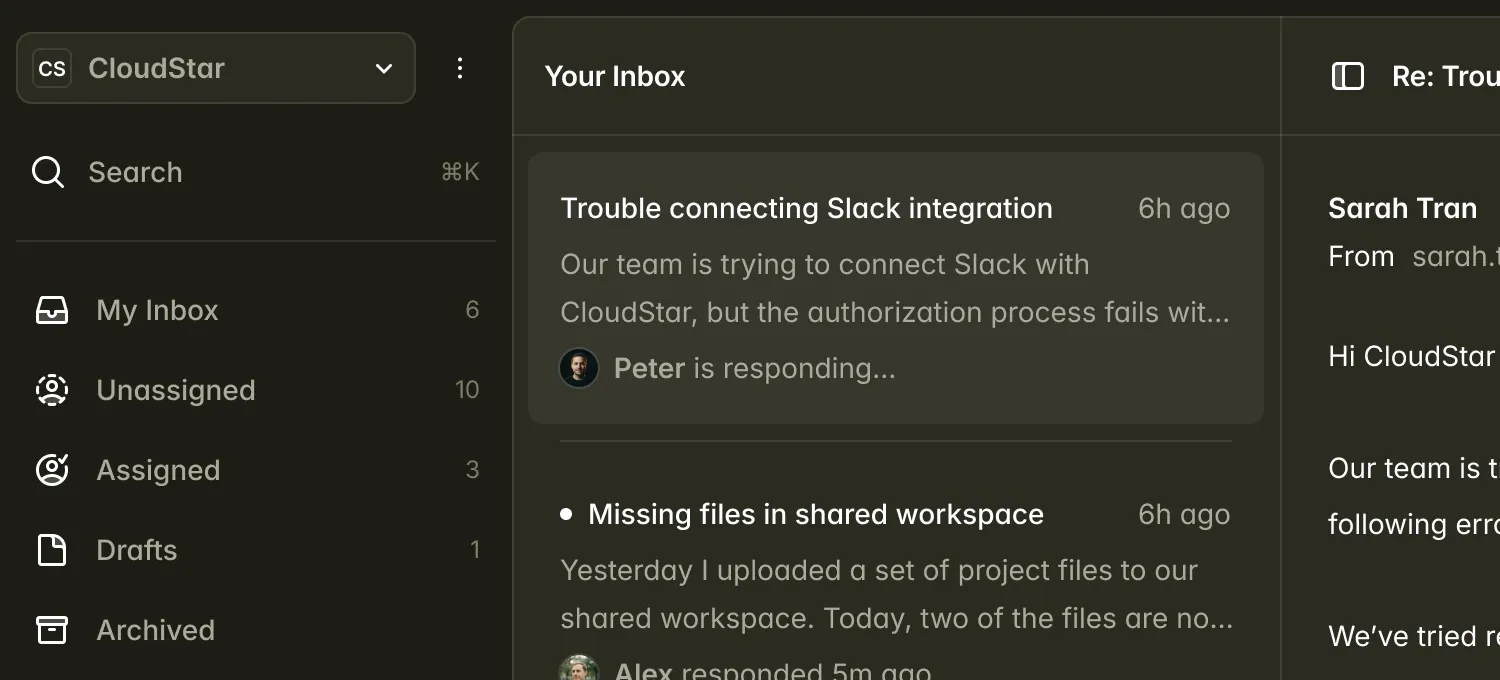Image resolution: width=1500 pixels, height=680 pixels.
Task: Open the three-dot more options menu
Action: 460,68
